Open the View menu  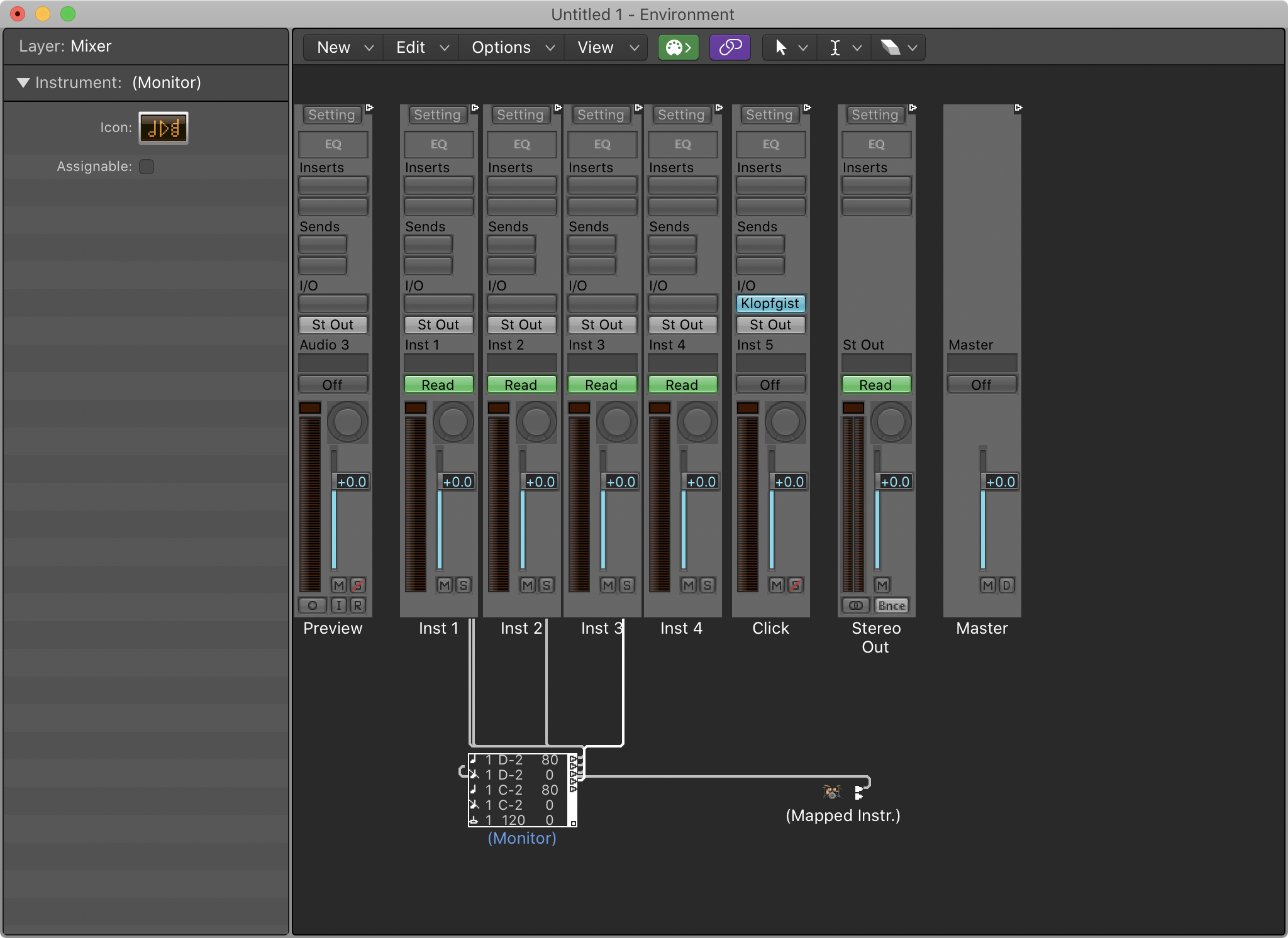pyautogui.click(x=607, y=47)
